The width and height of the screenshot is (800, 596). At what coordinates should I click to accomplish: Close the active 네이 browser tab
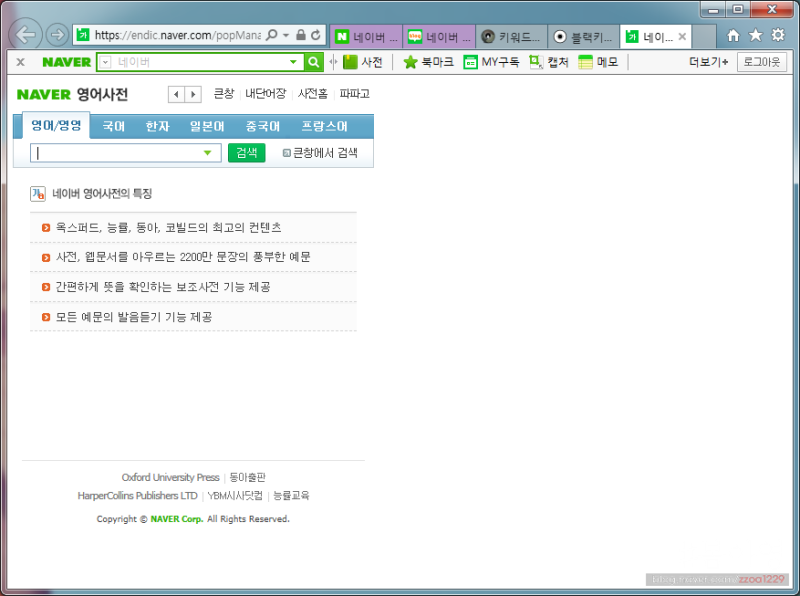tap(682, 37)
